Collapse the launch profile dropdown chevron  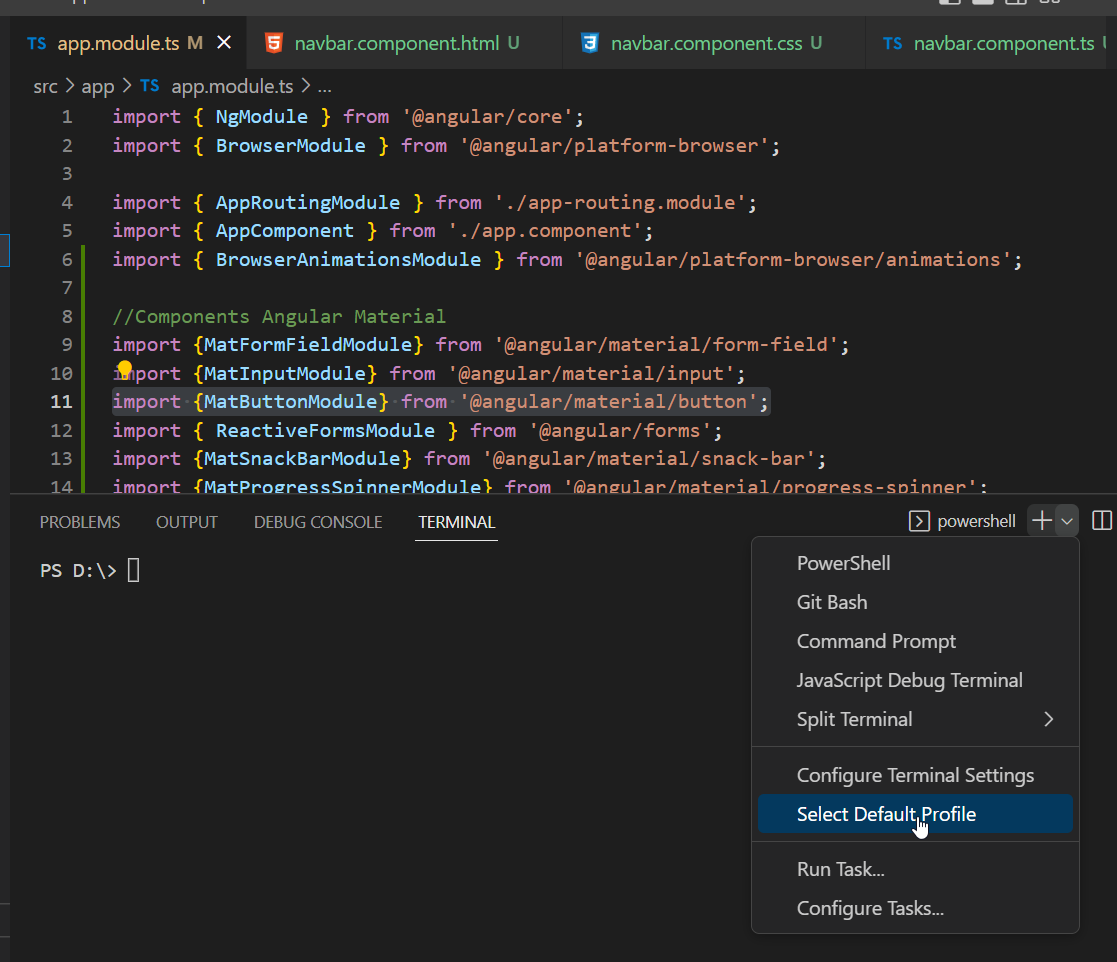click(1067, 520)
